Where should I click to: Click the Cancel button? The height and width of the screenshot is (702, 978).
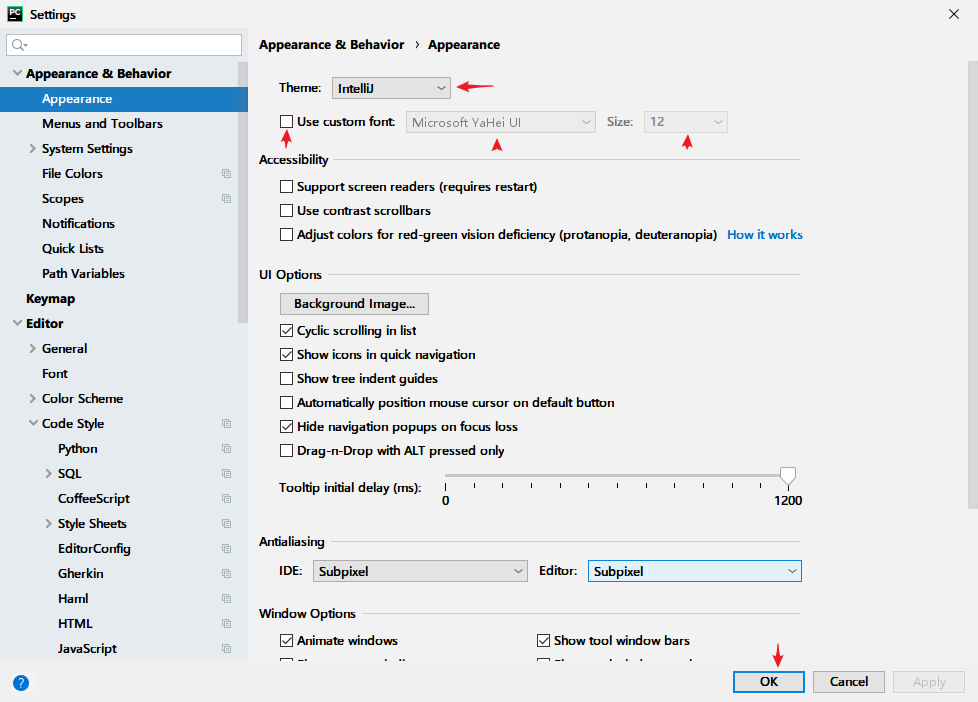848,681
